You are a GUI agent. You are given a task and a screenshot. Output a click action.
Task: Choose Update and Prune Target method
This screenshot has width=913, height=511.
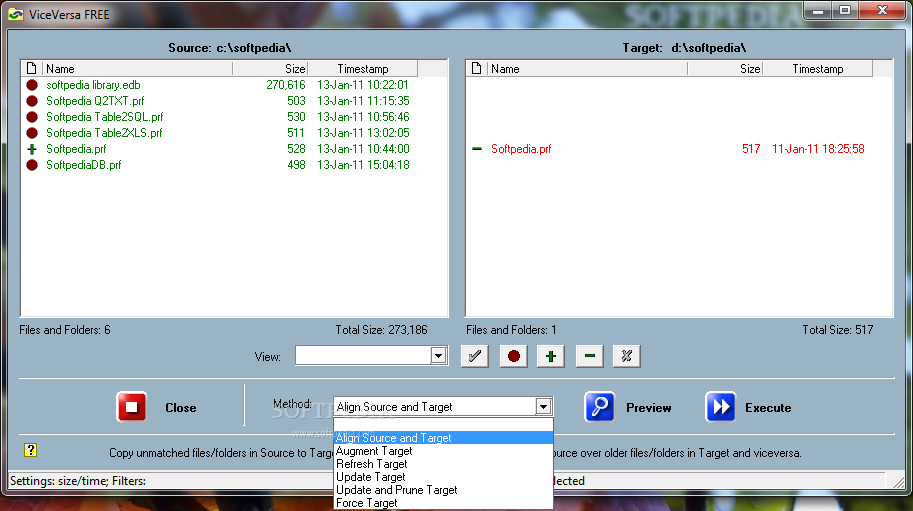click(443, 490)
